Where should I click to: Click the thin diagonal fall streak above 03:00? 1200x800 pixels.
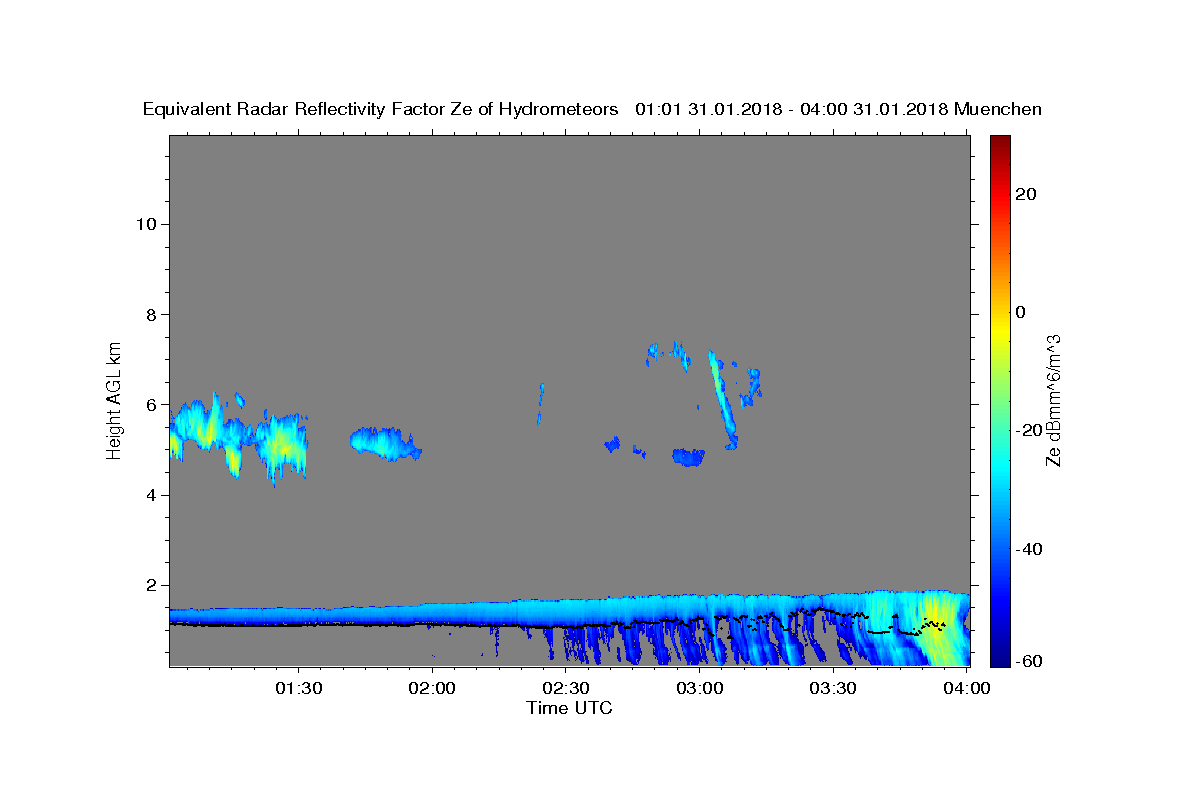click(721, 398)
